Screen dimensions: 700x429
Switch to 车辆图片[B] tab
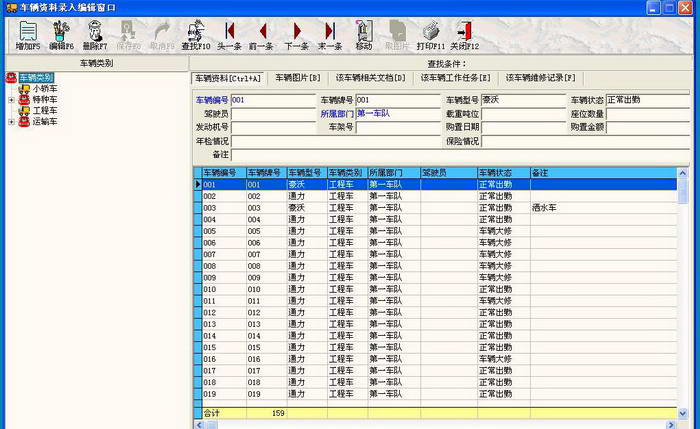coord(298,78)
